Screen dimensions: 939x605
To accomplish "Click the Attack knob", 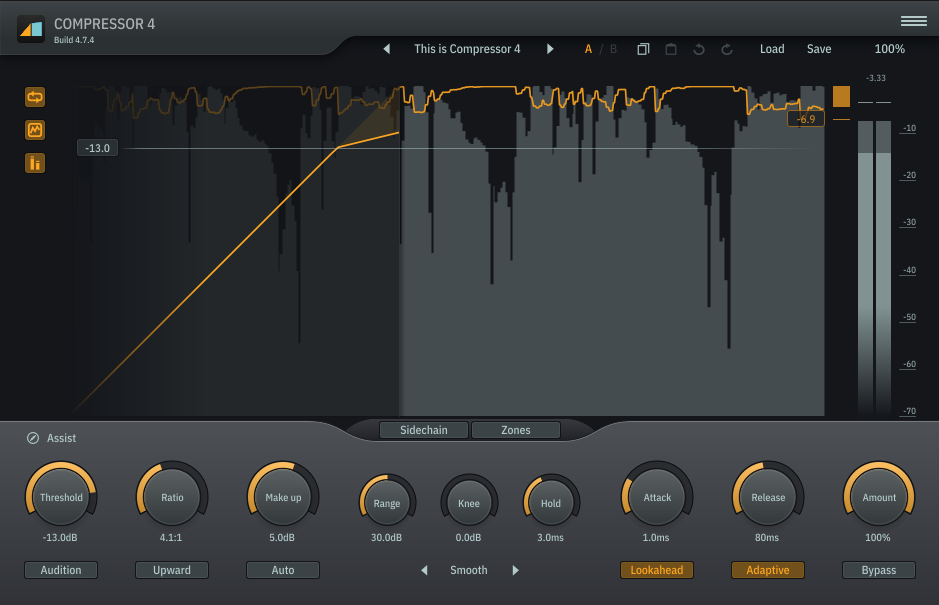I will [657, 497].
